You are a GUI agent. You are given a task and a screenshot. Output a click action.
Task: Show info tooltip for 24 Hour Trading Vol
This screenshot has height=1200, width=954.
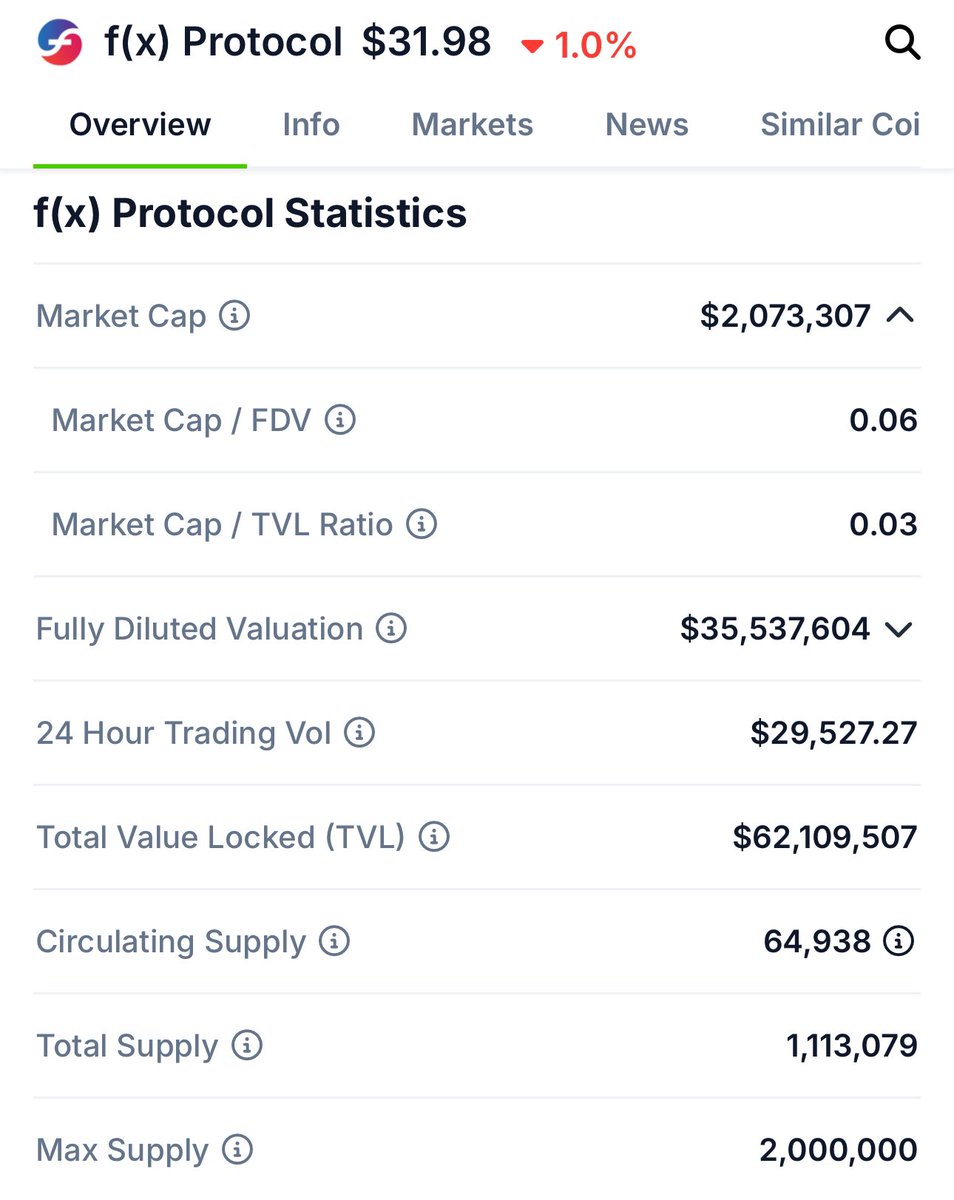click(359, 733)
